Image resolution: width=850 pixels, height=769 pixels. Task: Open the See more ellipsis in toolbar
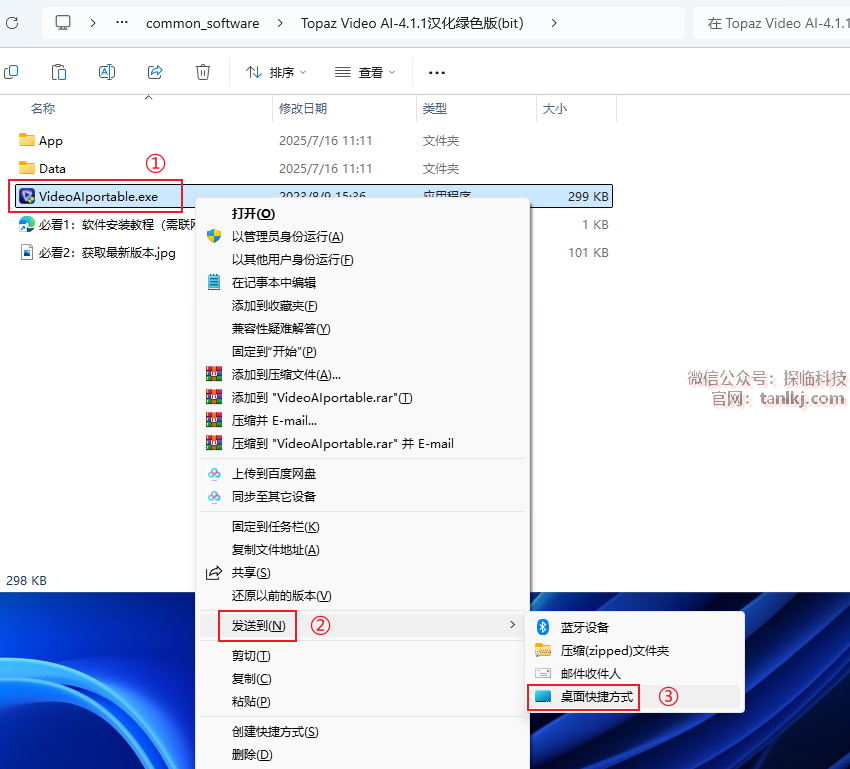point(436,73)
